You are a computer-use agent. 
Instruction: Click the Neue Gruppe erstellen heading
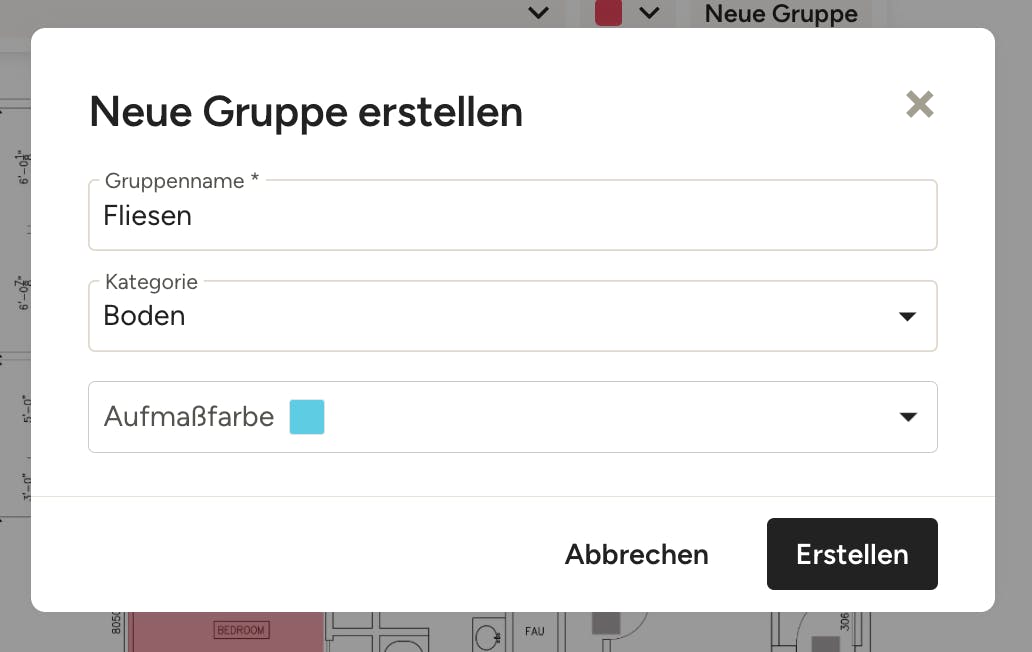(x=306, y=112)
